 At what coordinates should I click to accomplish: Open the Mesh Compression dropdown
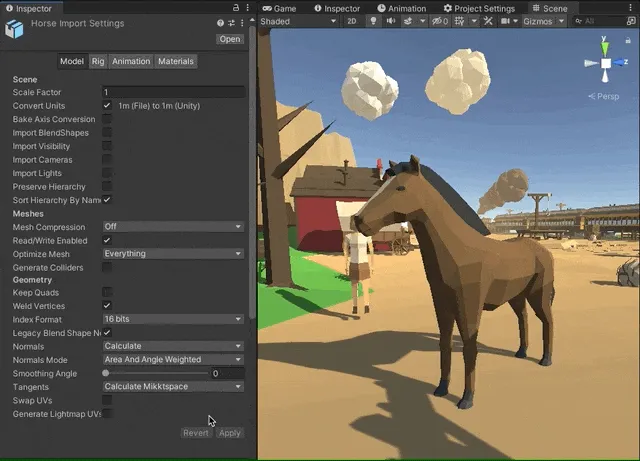173,227
